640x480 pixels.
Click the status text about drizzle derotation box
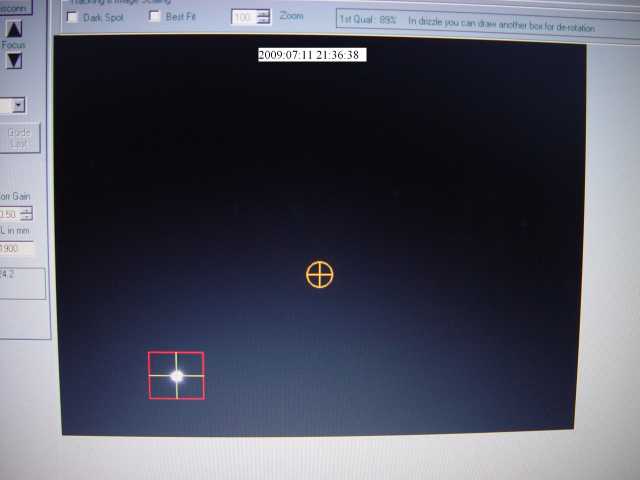pyautogui.click(x=501, y=25)
